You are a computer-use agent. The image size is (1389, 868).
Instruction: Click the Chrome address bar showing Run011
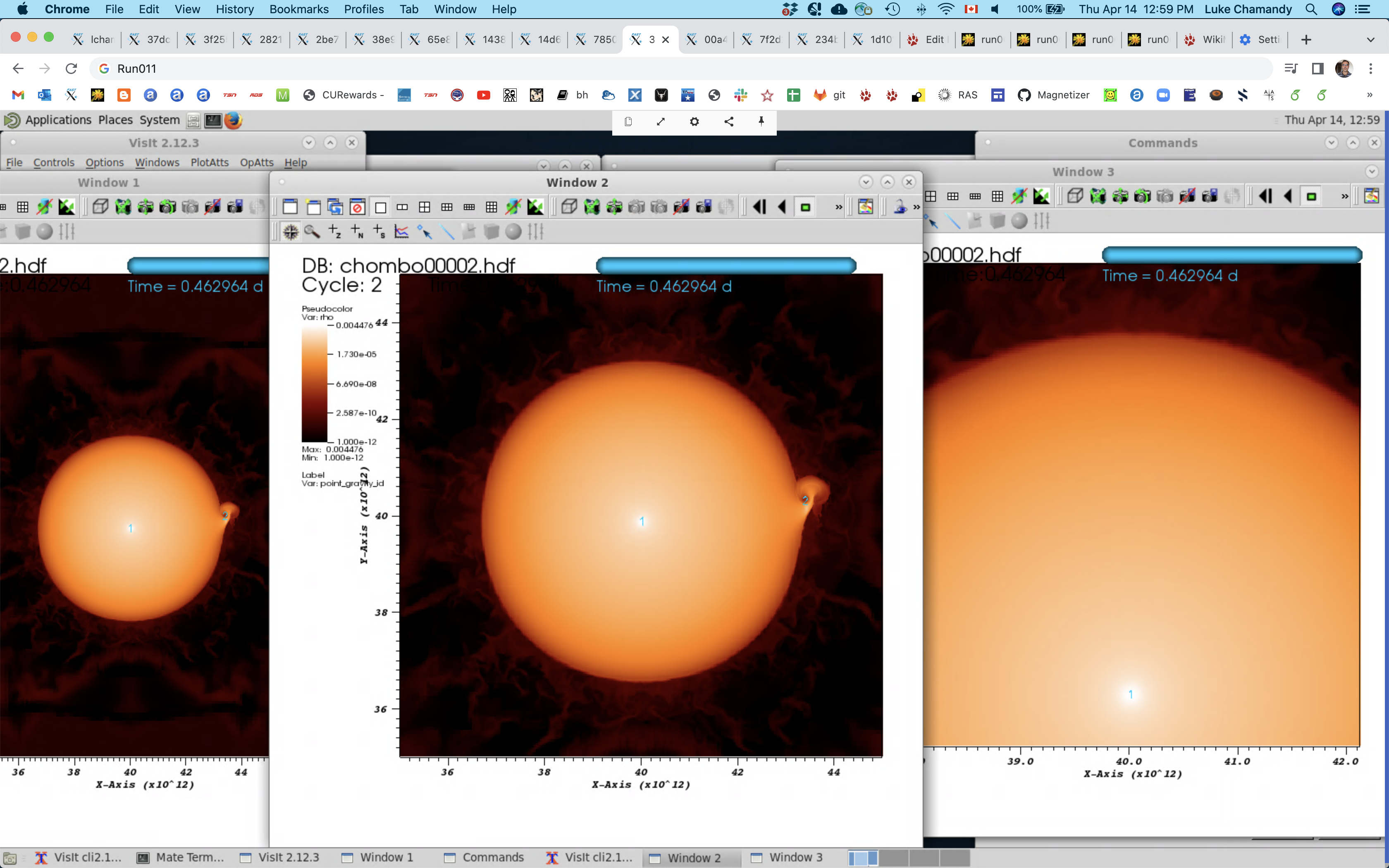[x=681, y=69]
